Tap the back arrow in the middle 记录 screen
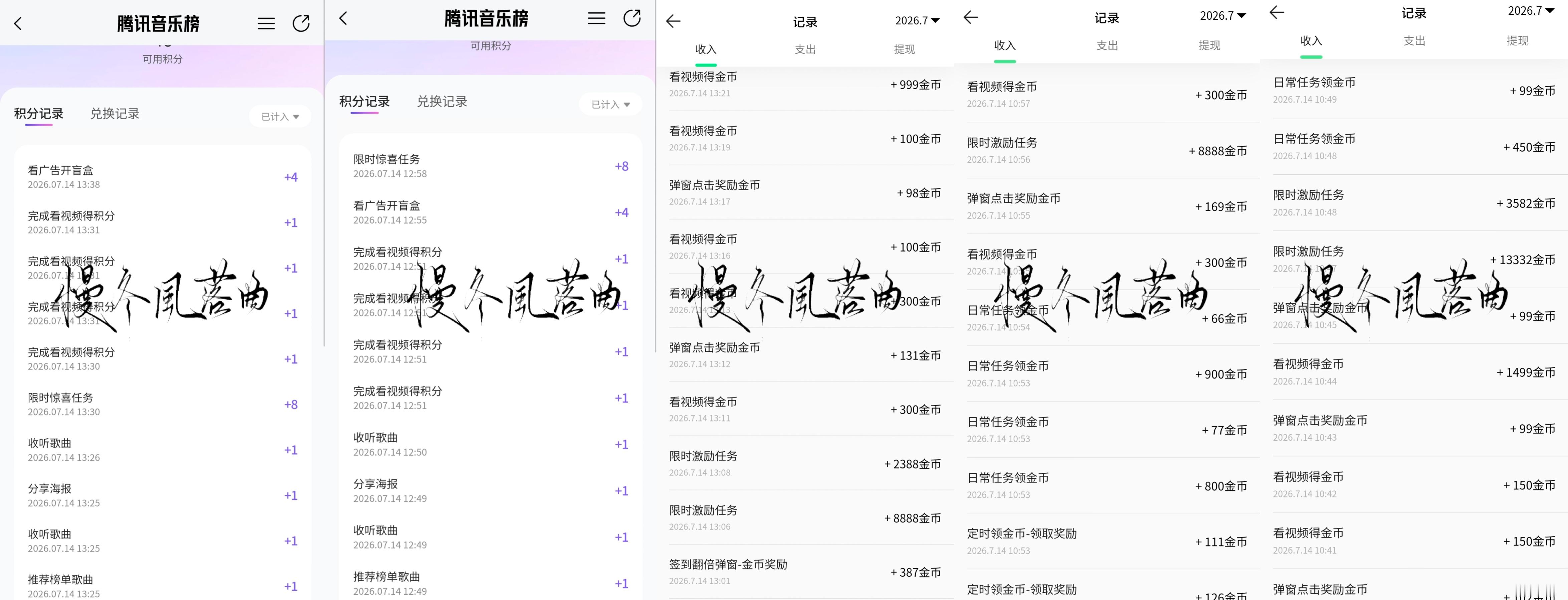The image size is (1568, 600). pyautogui.click(x=673, y=21)
